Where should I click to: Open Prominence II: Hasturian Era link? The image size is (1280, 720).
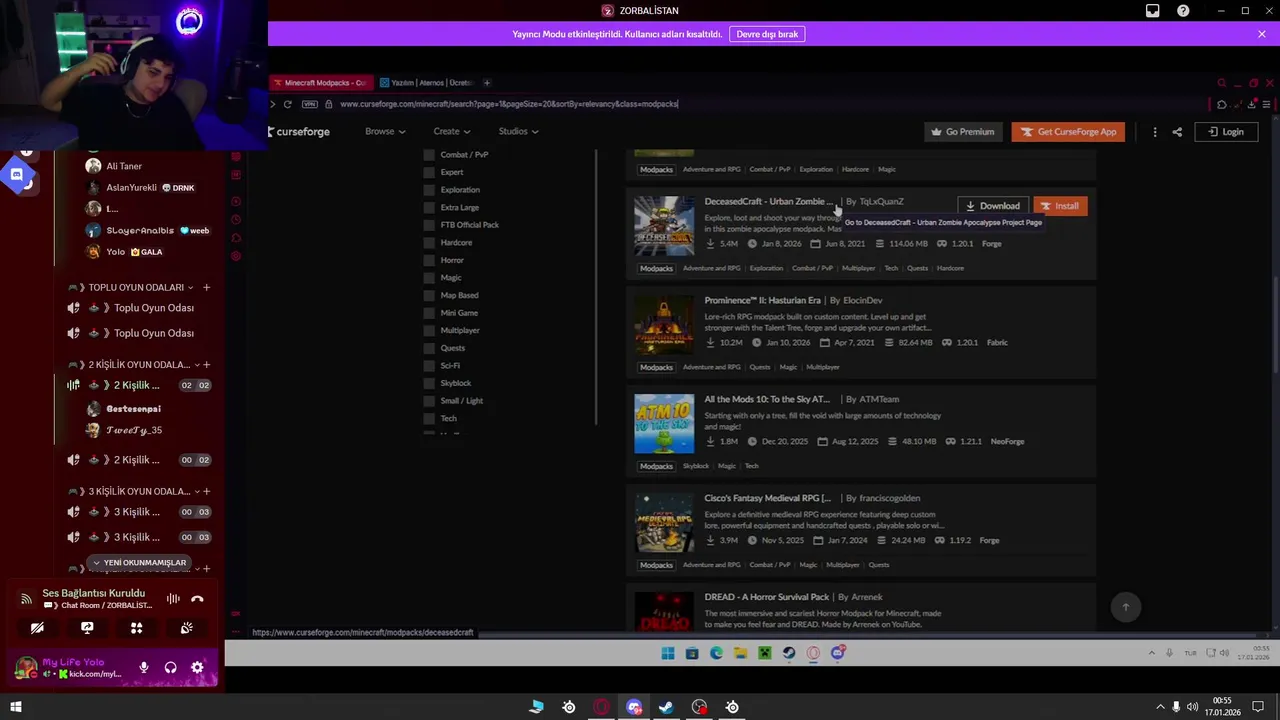tap(762, 300)
